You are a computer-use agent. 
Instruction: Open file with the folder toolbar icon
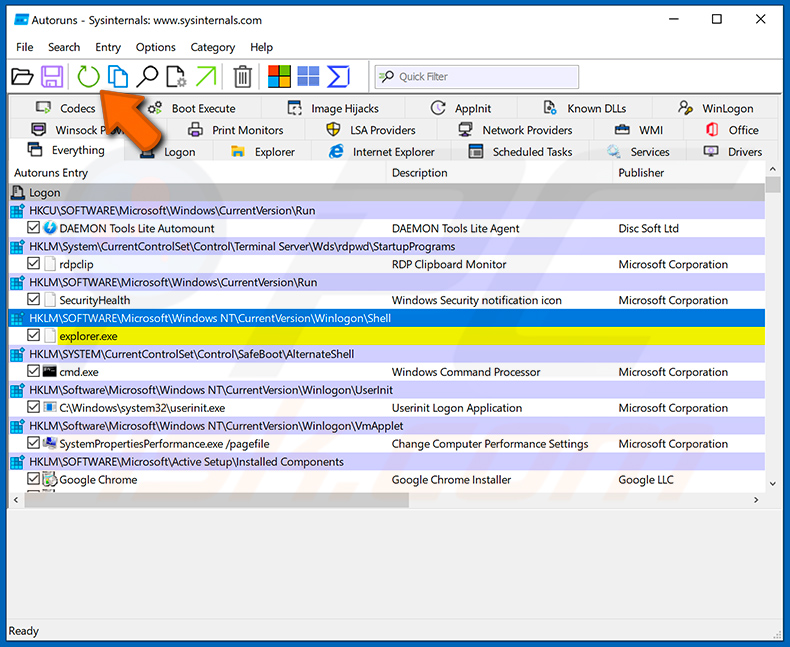(x=22, y=77)
